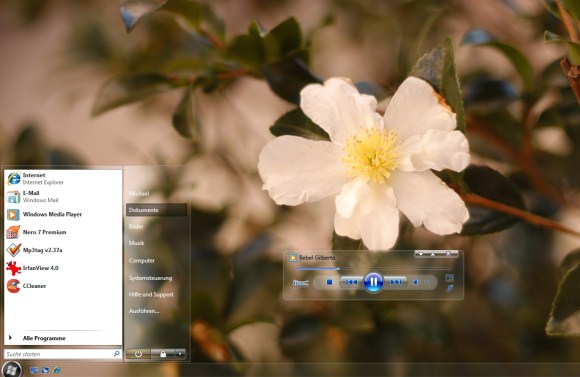580x377 pixels.
Task: Open Computer from the Start menu
Action: (x=142, y=260)
